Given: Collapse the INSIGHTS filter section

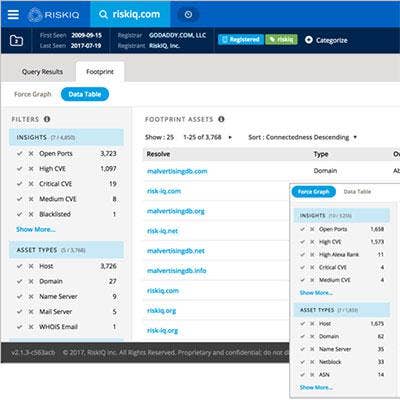Looking at the screenshot, I should click(66, 137).
